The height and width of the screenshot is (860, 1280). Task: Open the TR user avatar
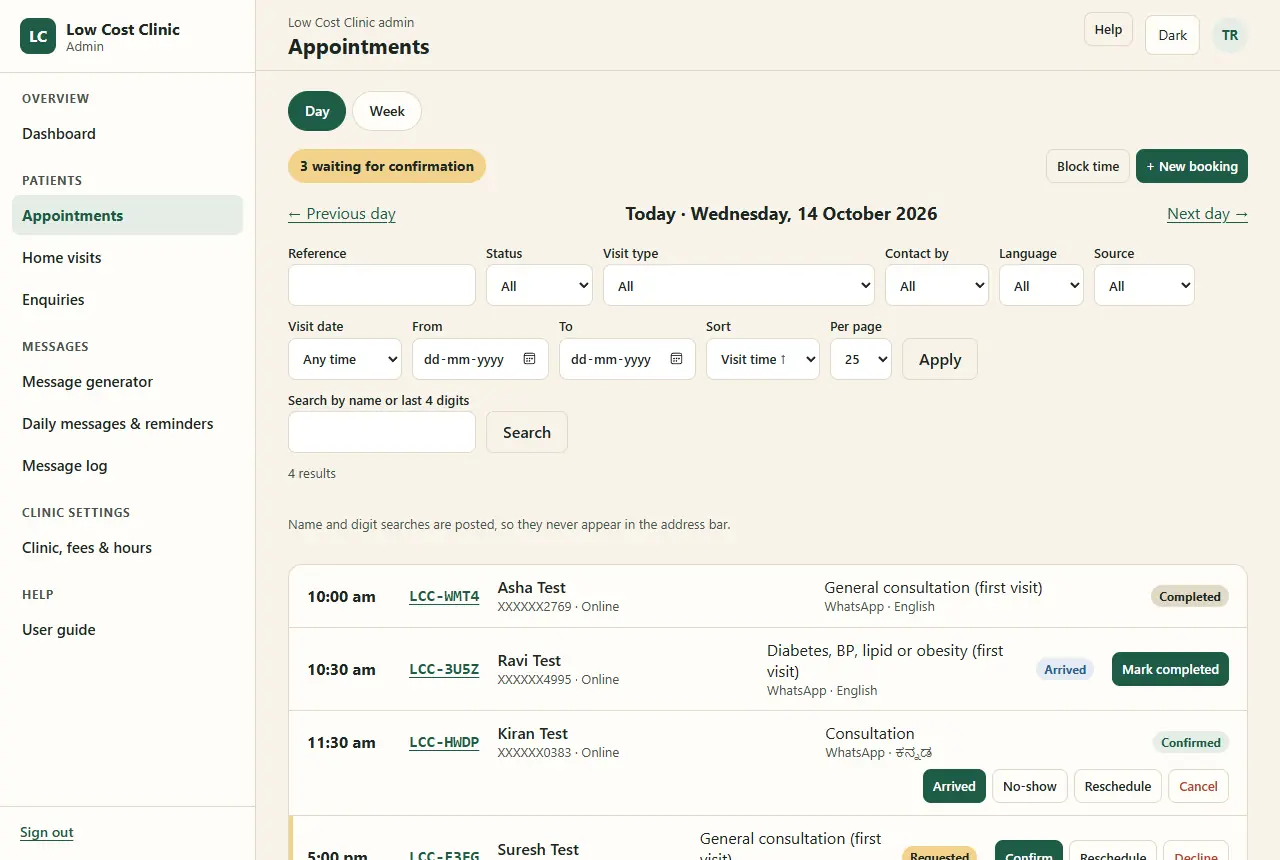(1230, 35)
